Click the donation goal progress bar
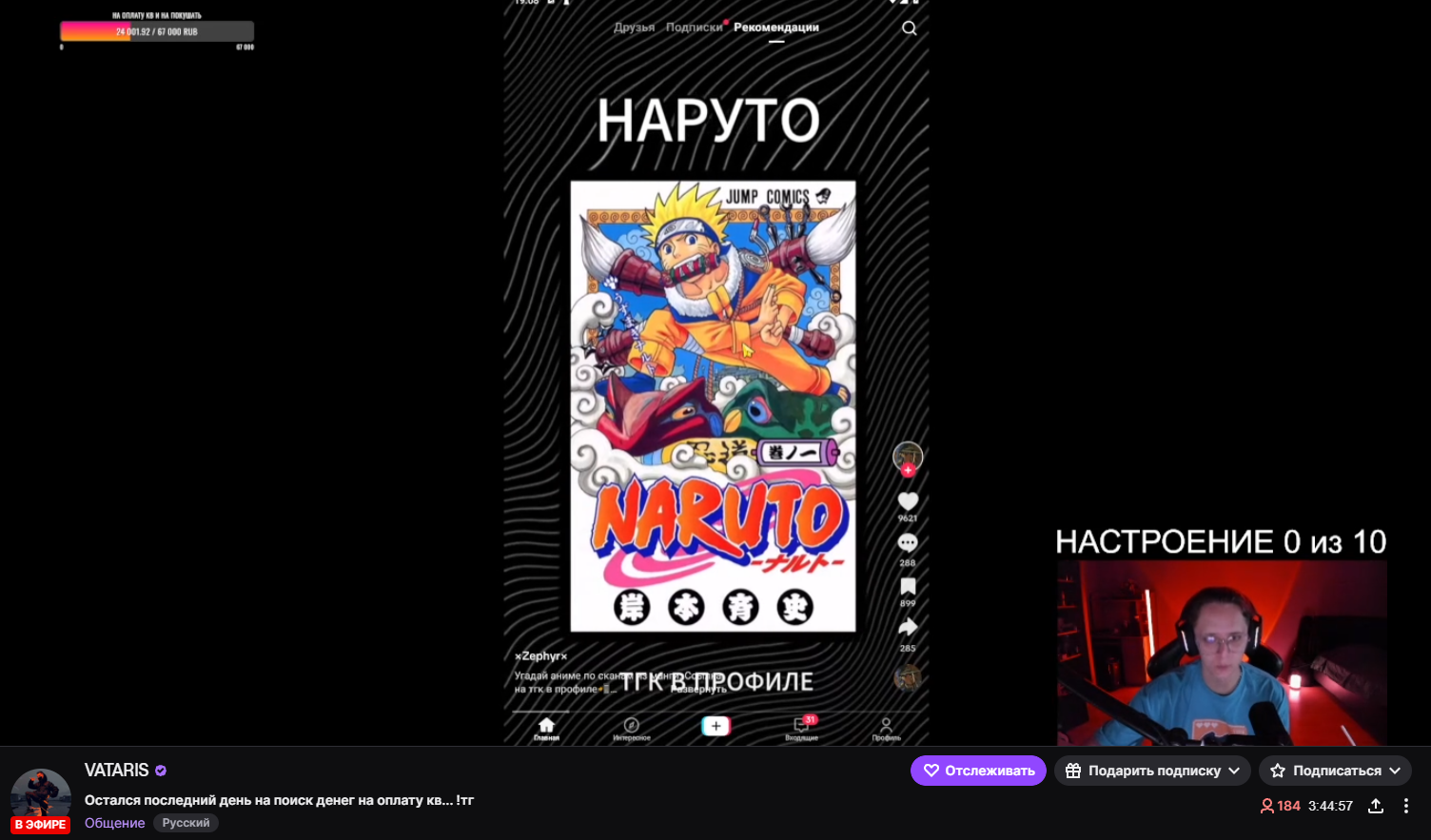 click(157, 31)
